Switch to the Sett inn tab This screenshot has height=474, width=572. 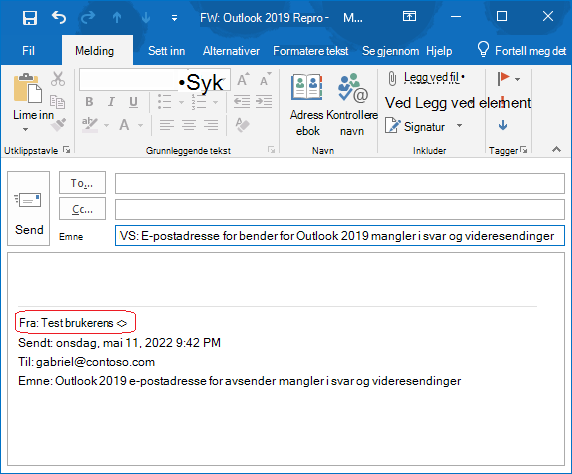[x=166, y=51]
